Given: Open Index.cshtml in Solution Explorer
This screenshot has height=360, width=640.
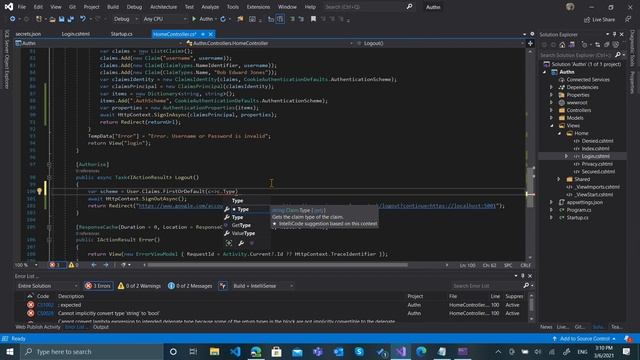Looking at the screenshot, I should 595,149.
